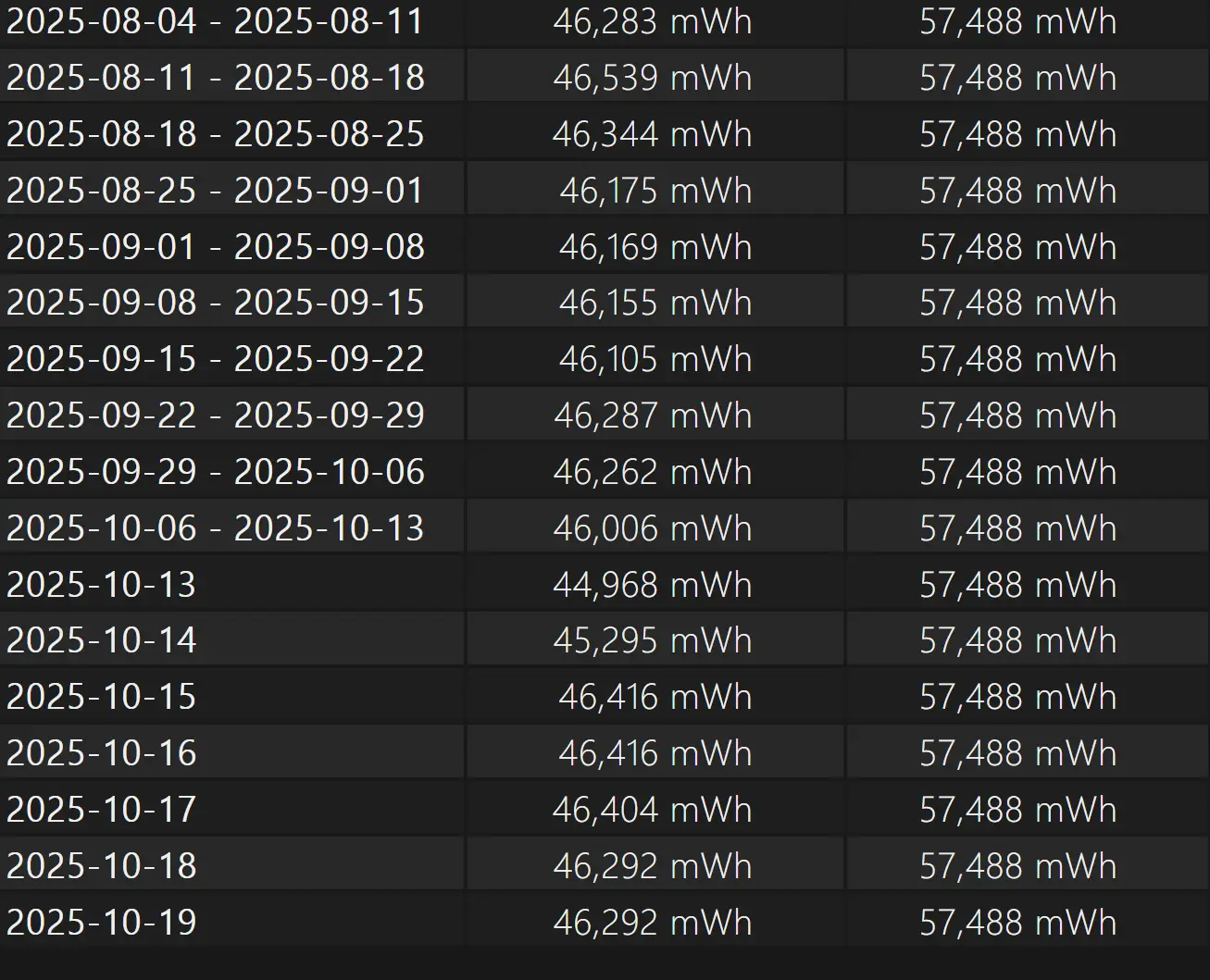Image resolution: width=1210 pixels, height=980 pixels.
Task: Click the 2025-08-18 - 2025-08-25 date range
Action: click(x=215, y=134)
